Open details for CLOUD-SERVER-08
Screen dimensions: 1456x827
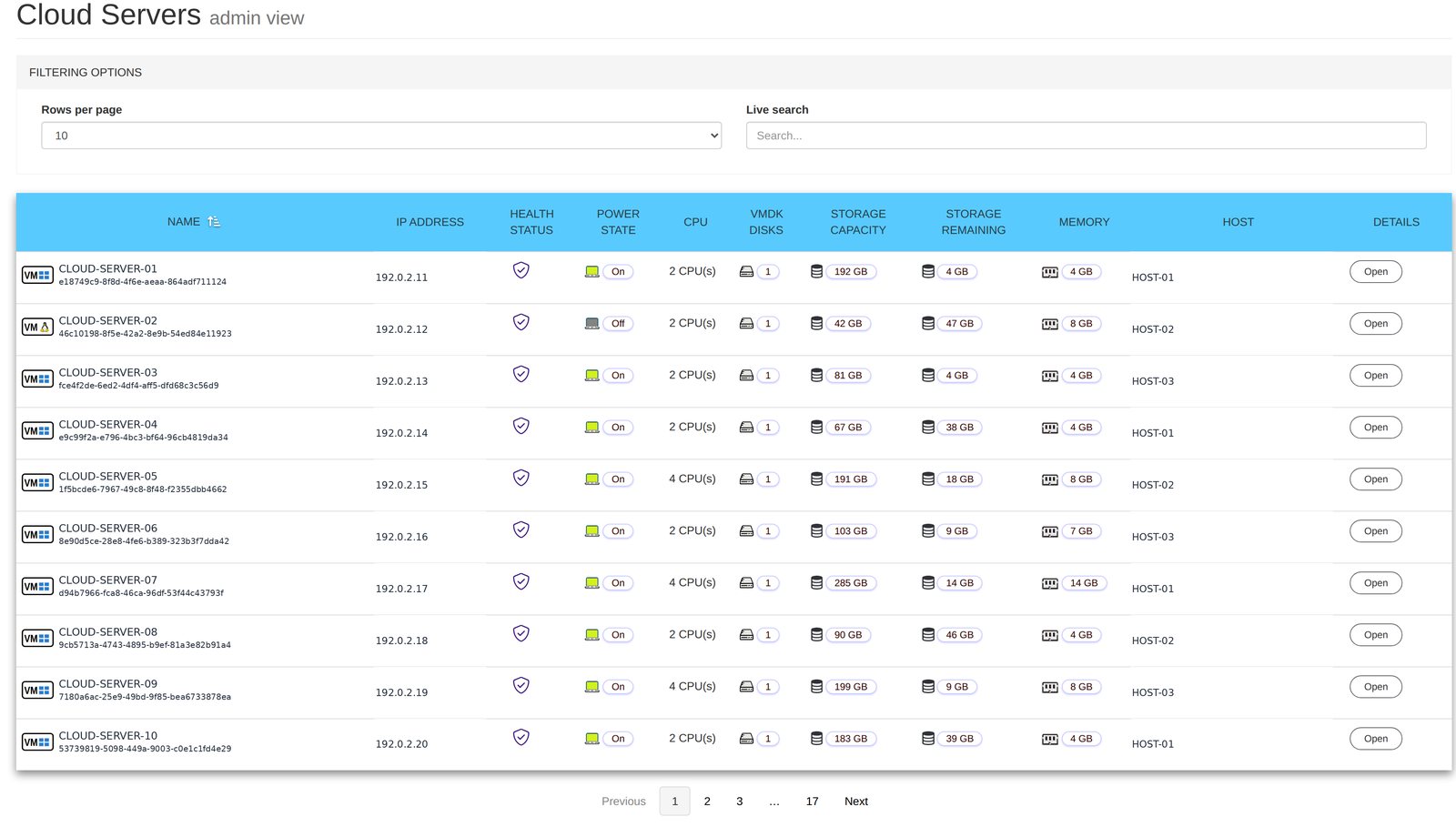click(1375, 635)
